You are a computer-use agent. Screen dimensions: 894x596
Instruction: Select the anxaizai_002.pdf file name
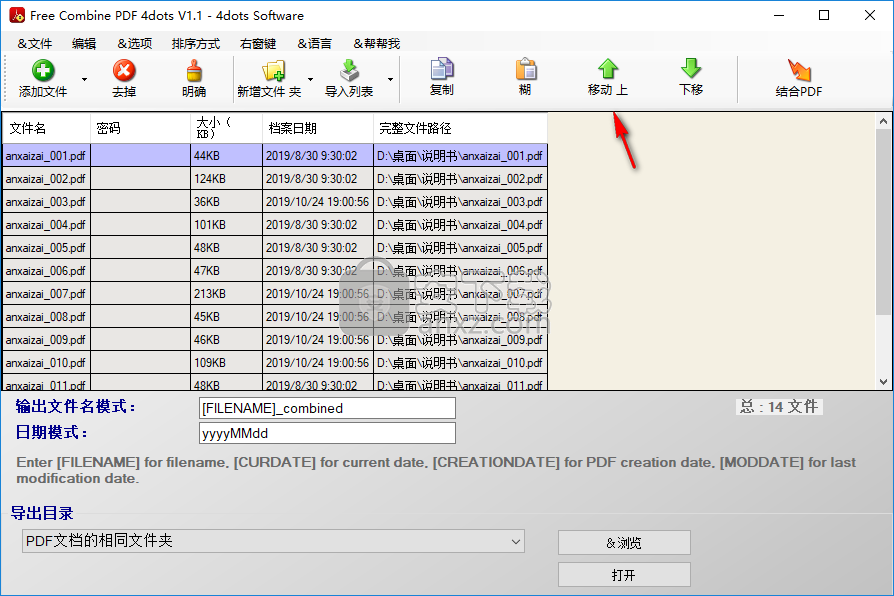[46, 179]
